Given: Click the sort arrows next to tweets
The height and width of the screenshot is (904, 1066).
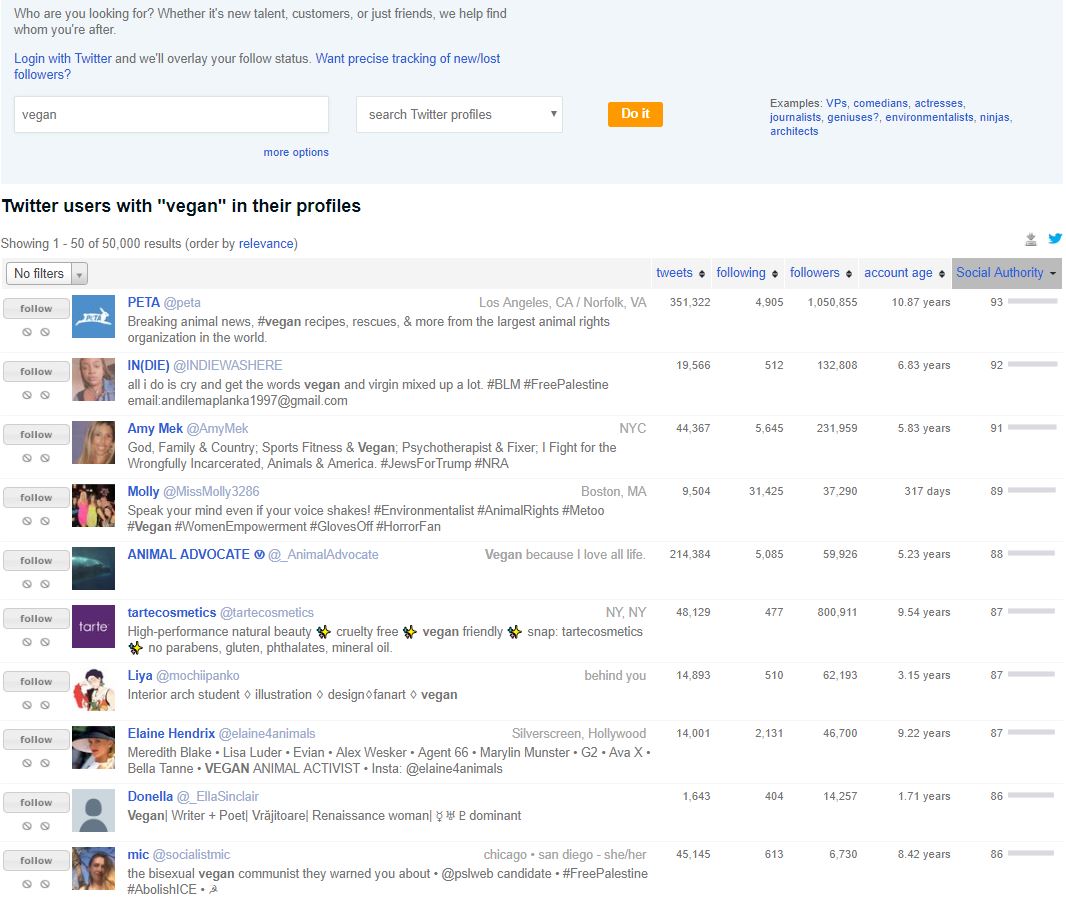Looking at the screenshot, I should (x=702, y=274).
